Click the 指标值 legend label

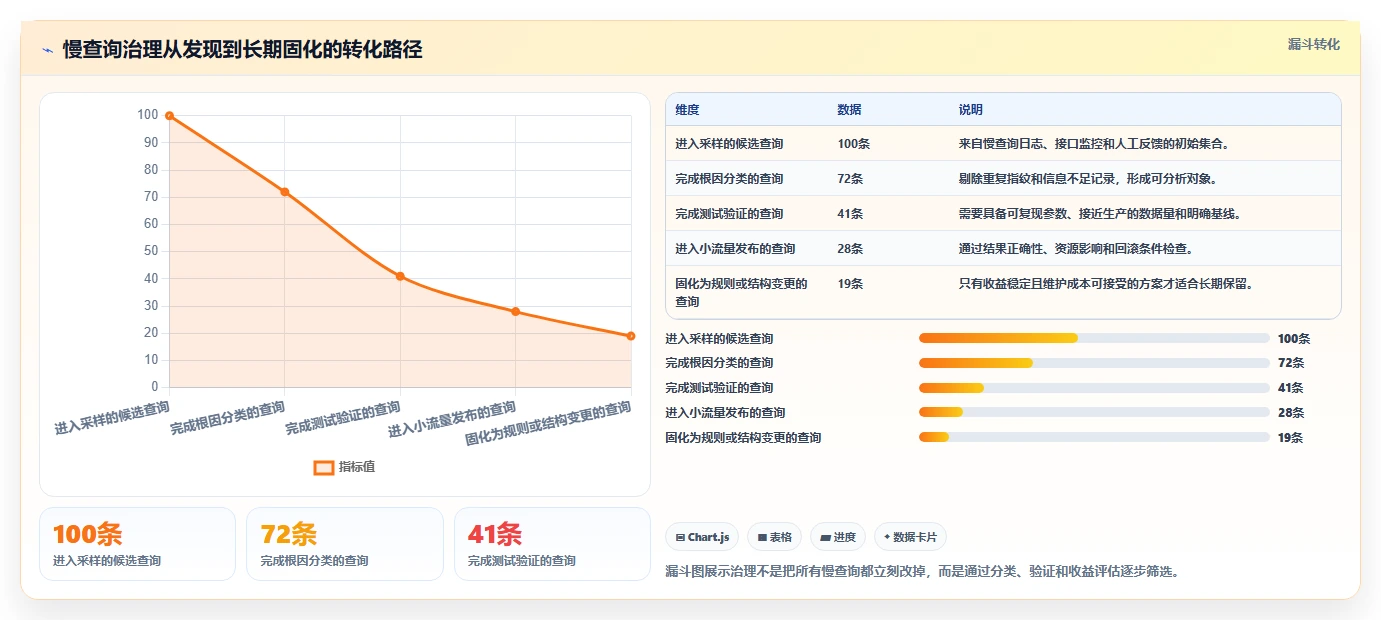point(357,467)
